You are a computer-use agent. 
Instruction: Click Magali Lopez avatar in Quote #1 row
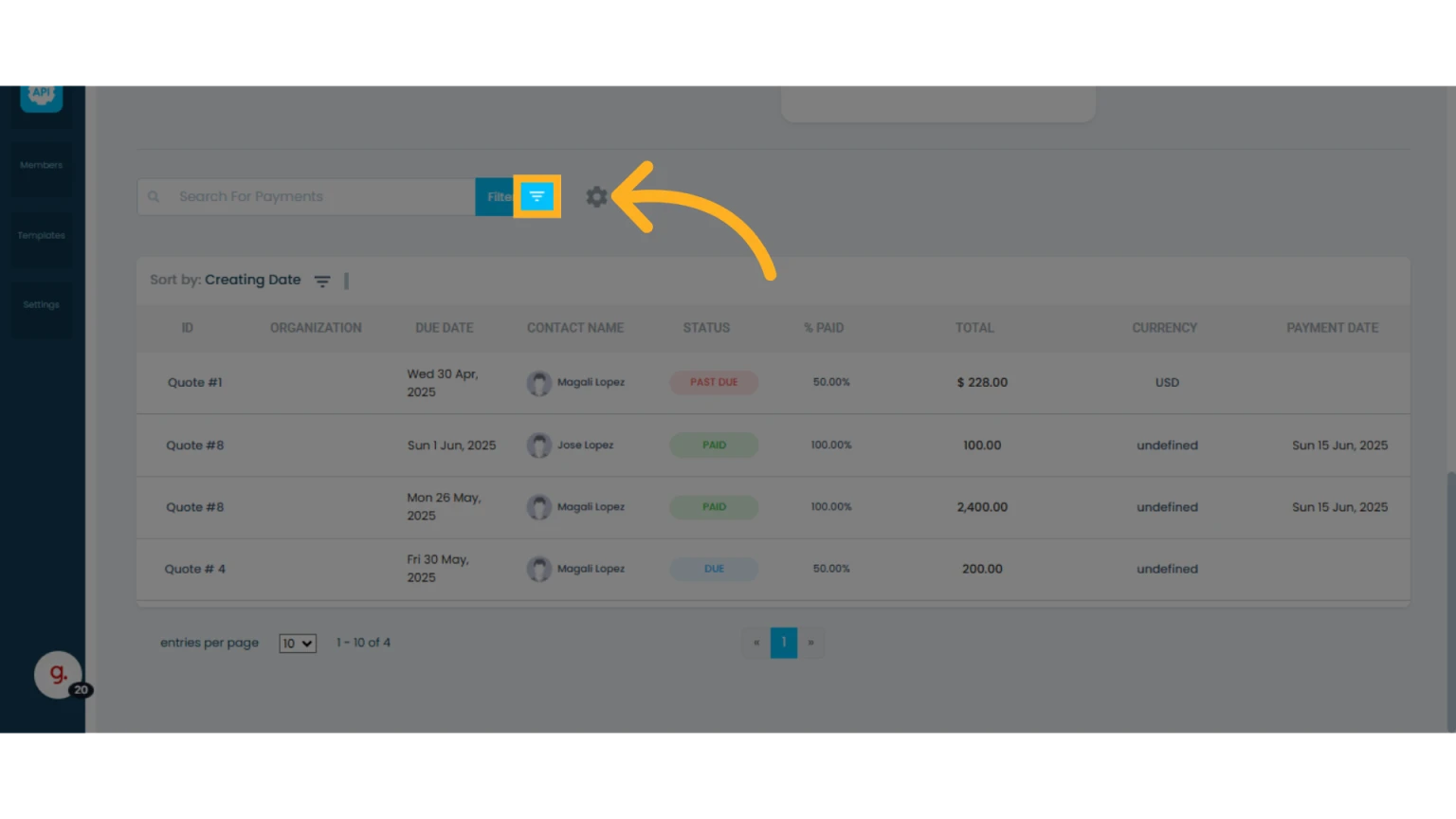click(538, 383)
